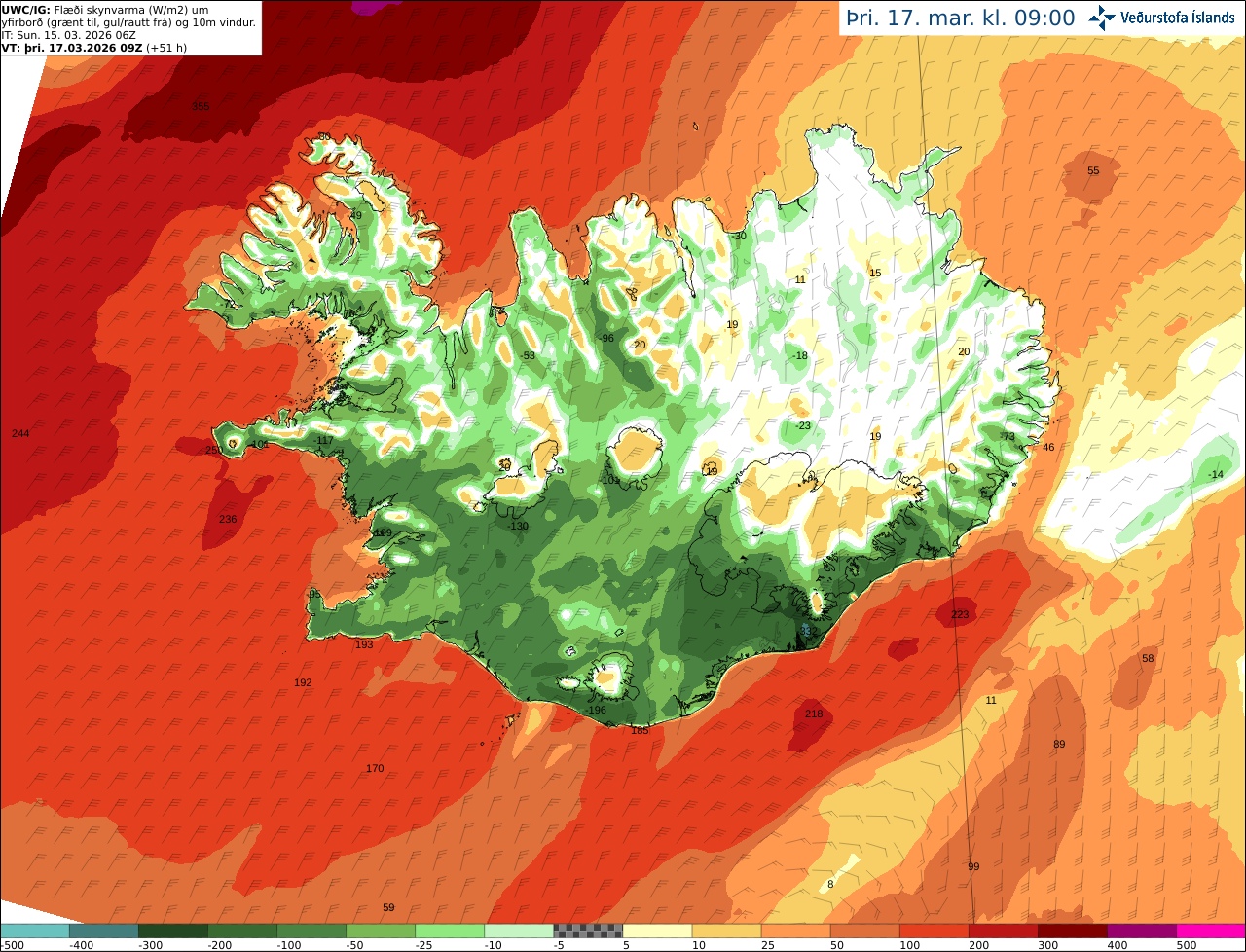Click the red 200 to 300 legend swatch
The image size is (1246, 952).
pos(1003,931)
